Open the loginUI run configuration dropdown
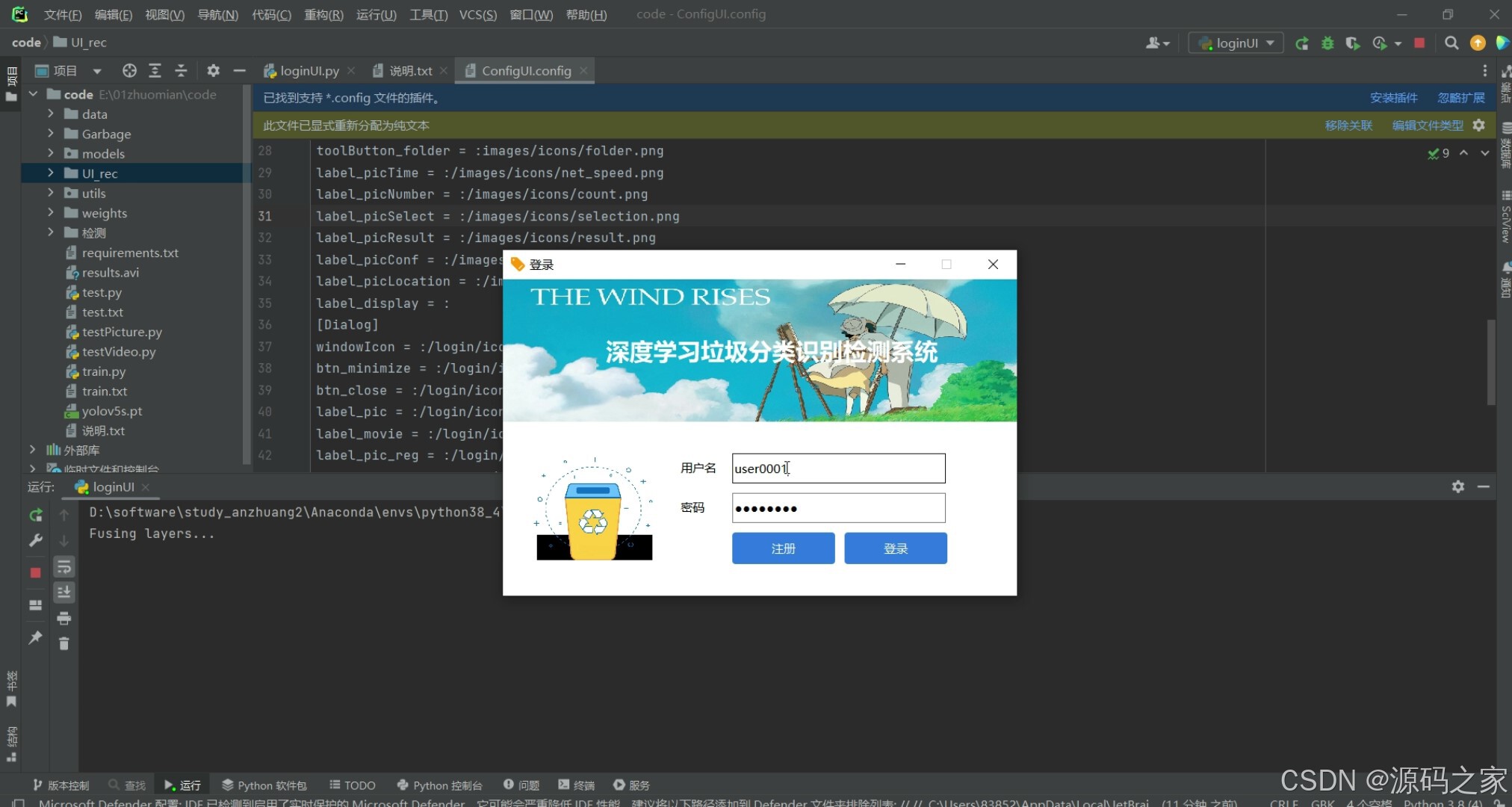This screenshot has width=1512, height=807. (x=1236, y=43)
